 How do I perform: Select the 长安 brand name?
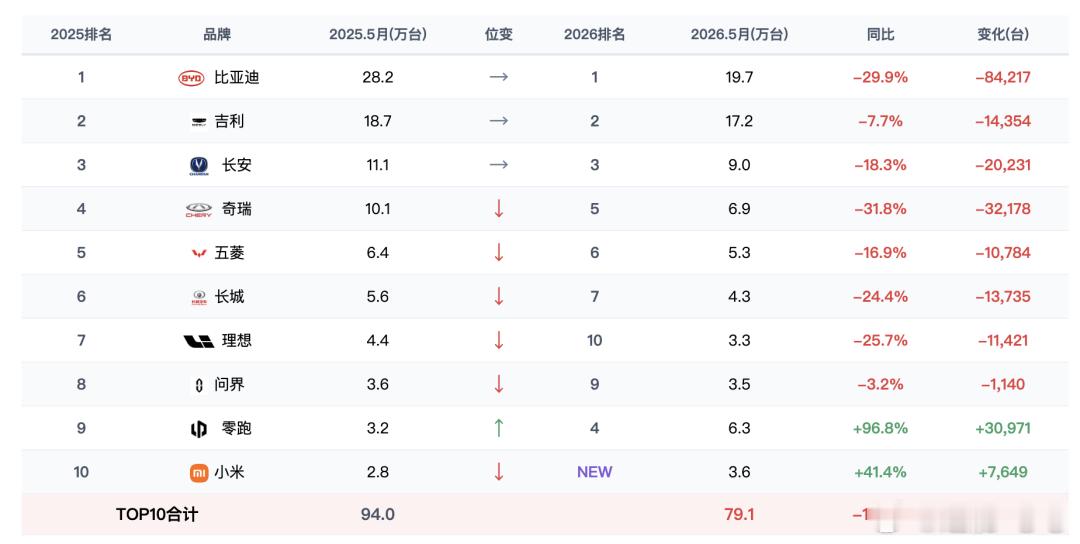[236, 165]
